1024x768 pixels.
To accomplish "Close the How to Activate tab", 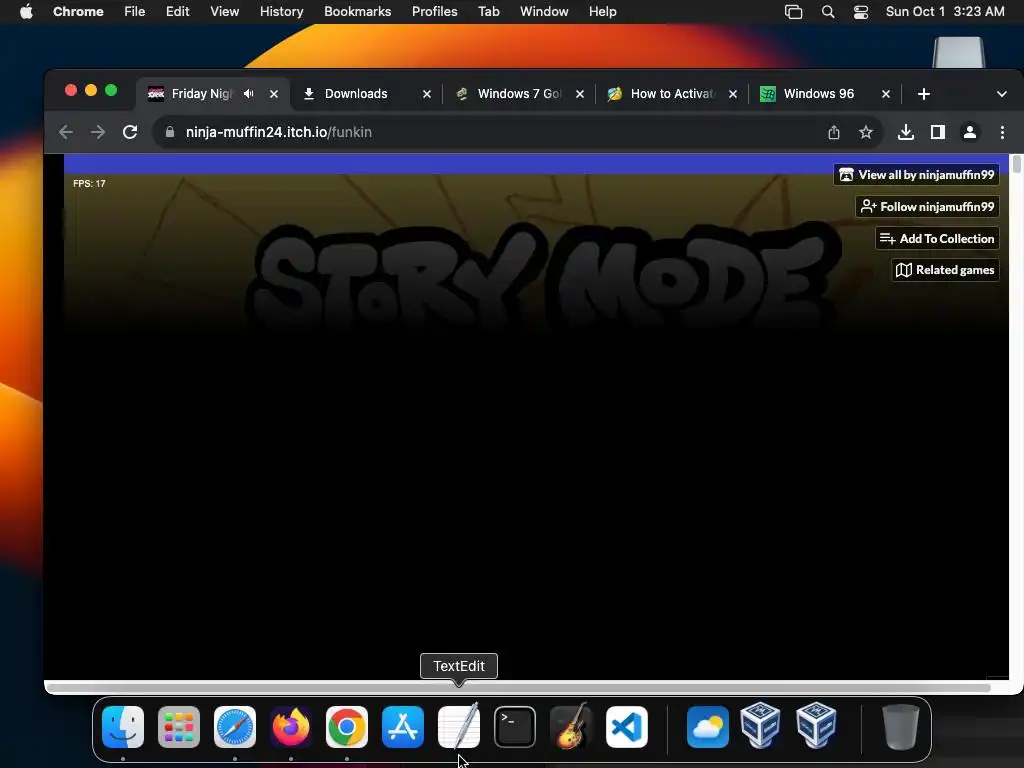I will tap(733, 94).
